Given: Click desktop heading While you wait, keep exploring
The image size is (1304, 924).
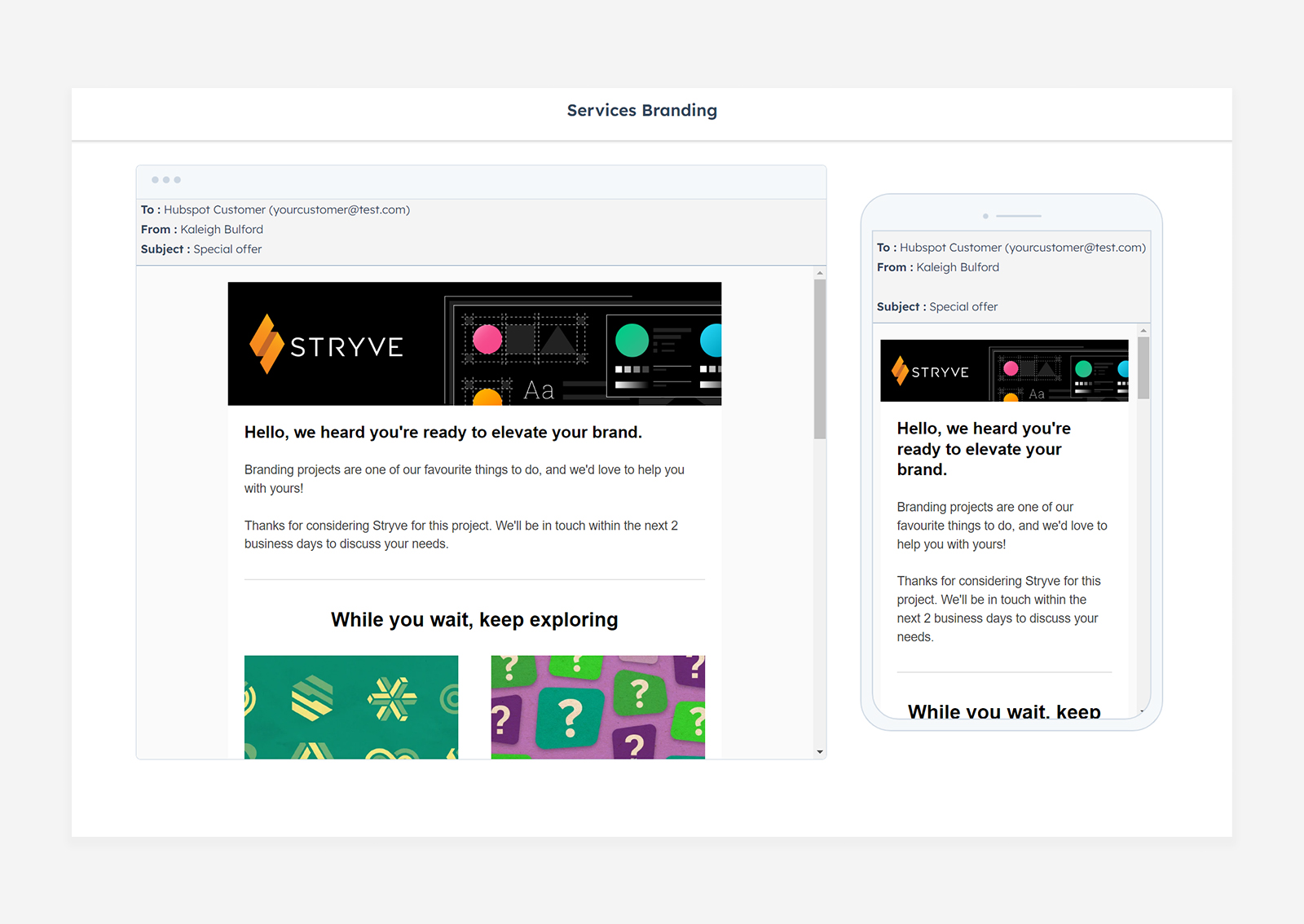Looking at the screenshot, I should [474, 620].
